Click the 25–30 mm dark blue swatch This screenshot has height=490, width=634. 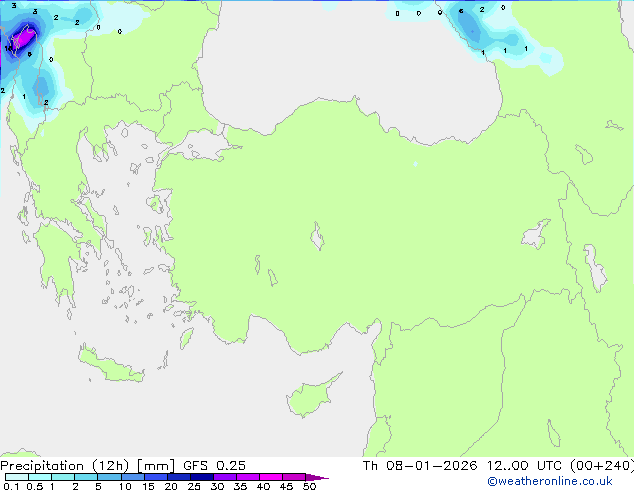pos(202,477)
